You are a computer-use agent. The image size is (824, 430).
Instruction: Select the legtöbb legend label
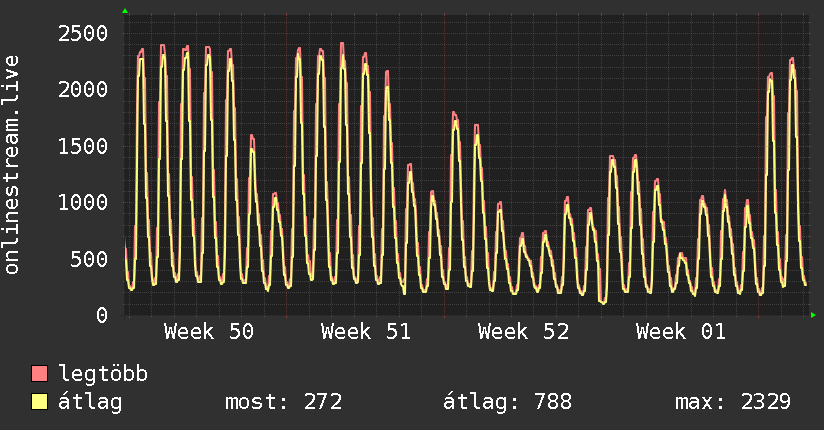click(x=103, y=373)
